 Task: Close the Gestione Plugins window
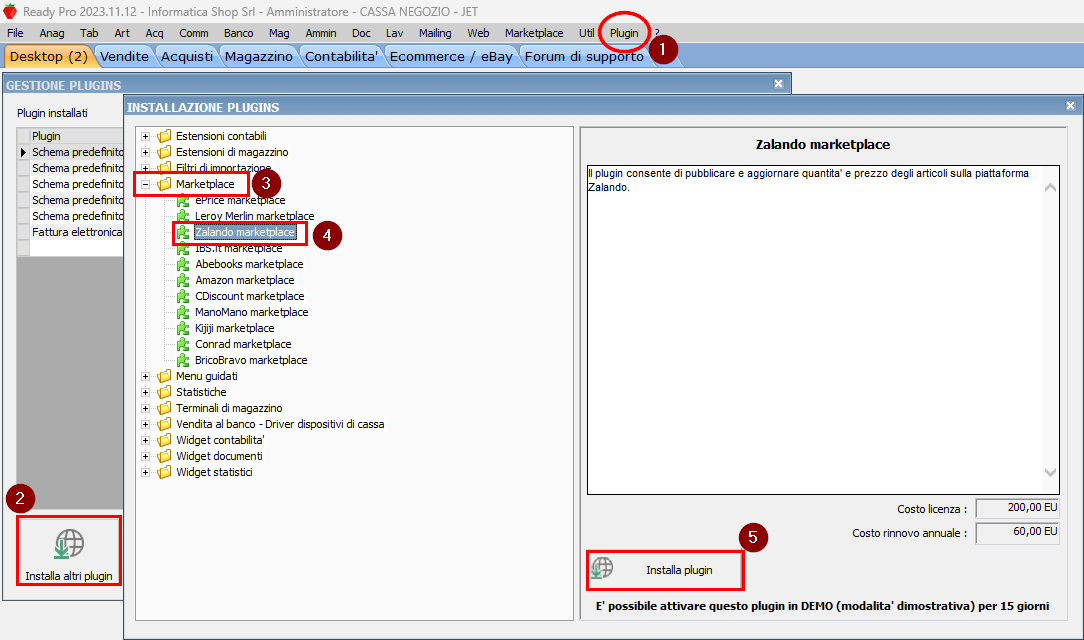point(778,84)
